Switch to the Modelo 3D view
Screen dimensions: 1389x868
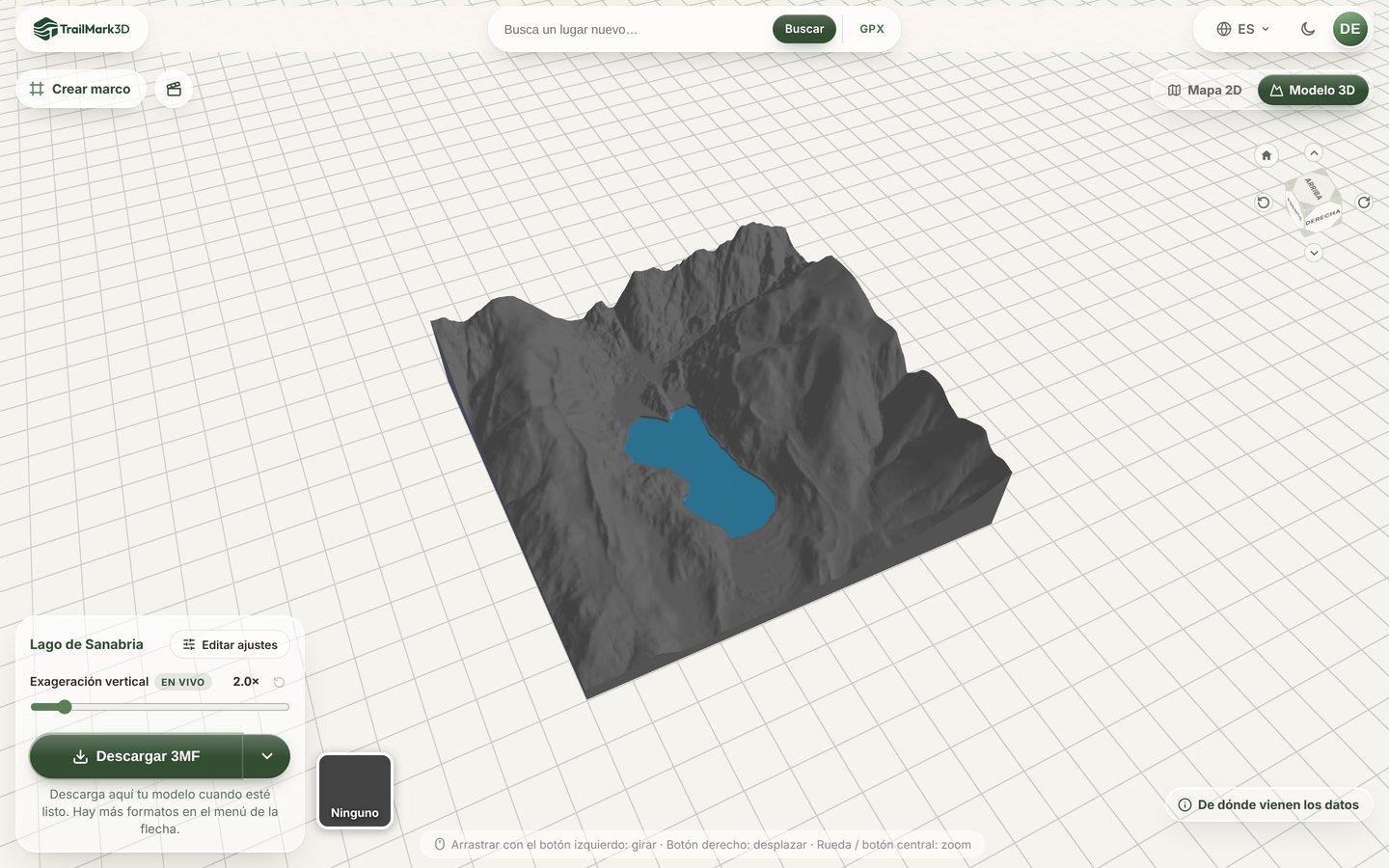tap(1313, 90)
